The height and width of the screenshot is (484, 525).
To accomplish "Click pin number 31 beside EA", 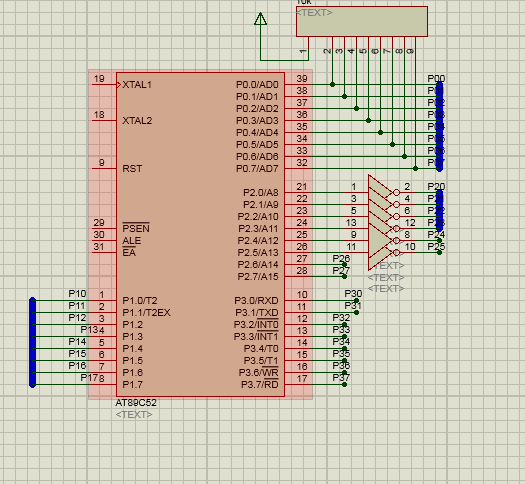I will (x=99, y=247).
